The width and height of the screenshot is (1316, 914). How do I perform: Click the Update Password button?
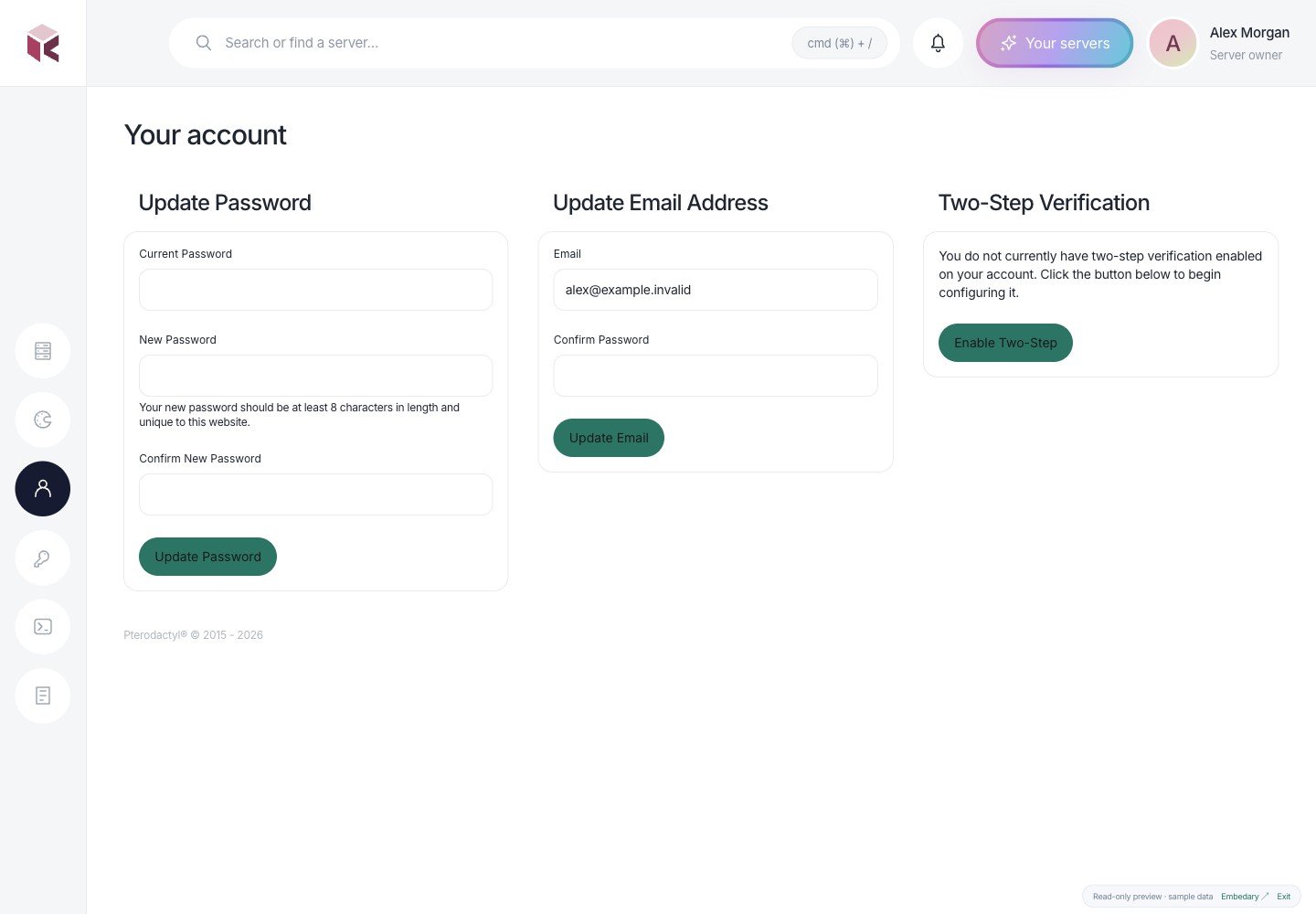point(207,557)
